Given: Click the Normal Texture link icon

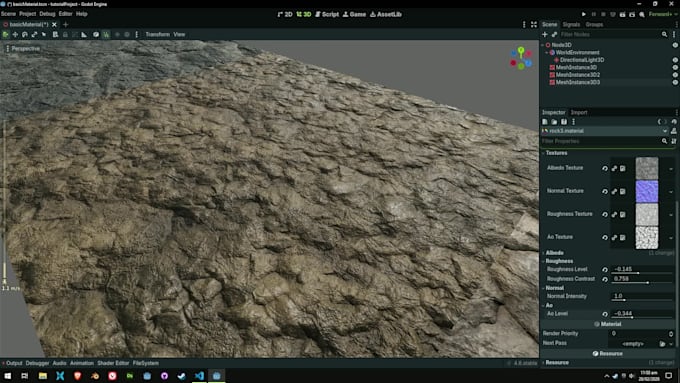Looking at the screenshot, I should pos(614,191).
